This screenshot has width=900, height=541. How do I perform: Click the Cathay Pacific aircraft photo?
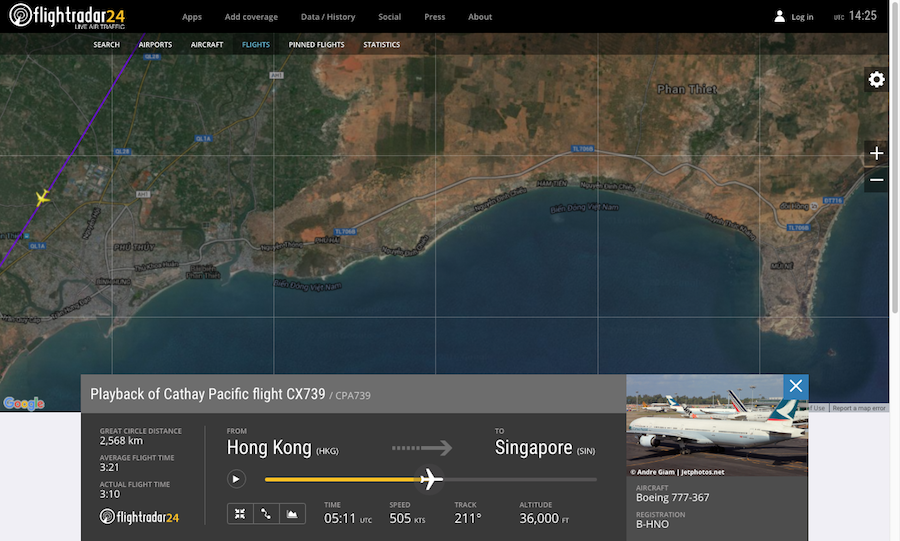pos(717,425)
